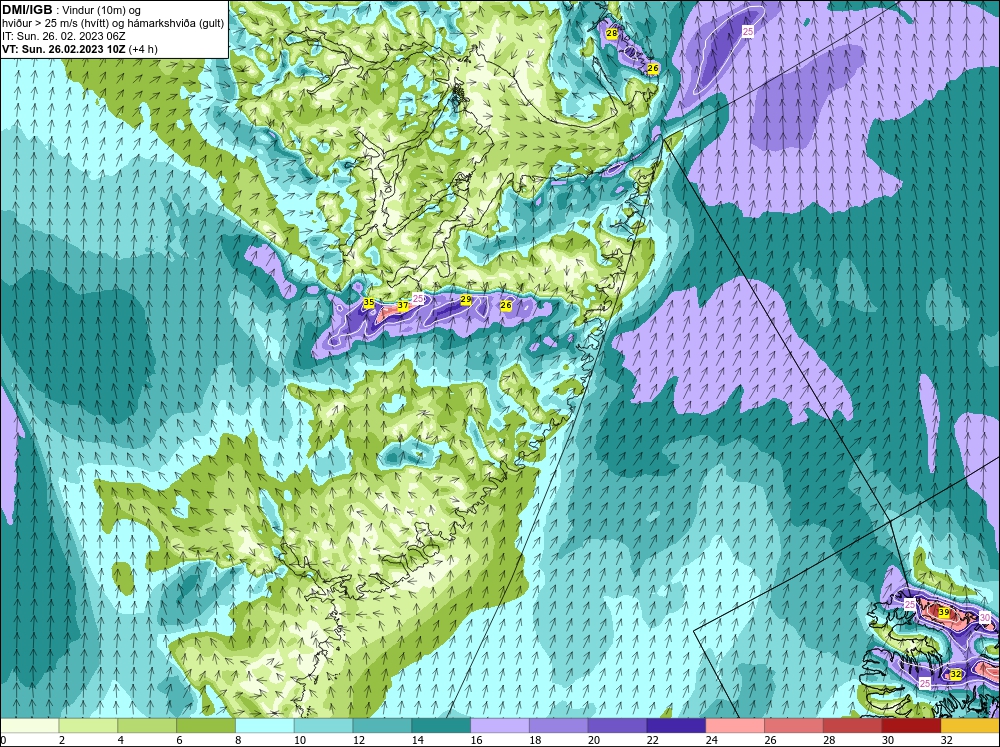Click the legend scale tick label '12'
The image size is (1000, 747).
(358, 740)
